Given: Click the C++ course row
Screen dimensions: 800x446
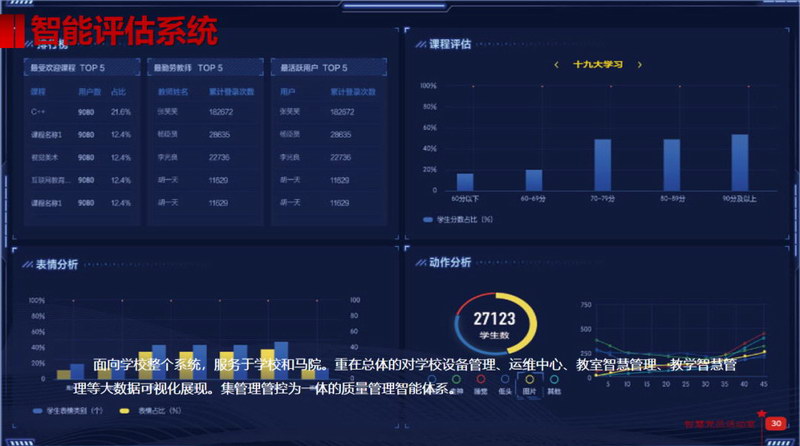Looking at the screenshot, I should pyautogui.click(x=82, y=112).
